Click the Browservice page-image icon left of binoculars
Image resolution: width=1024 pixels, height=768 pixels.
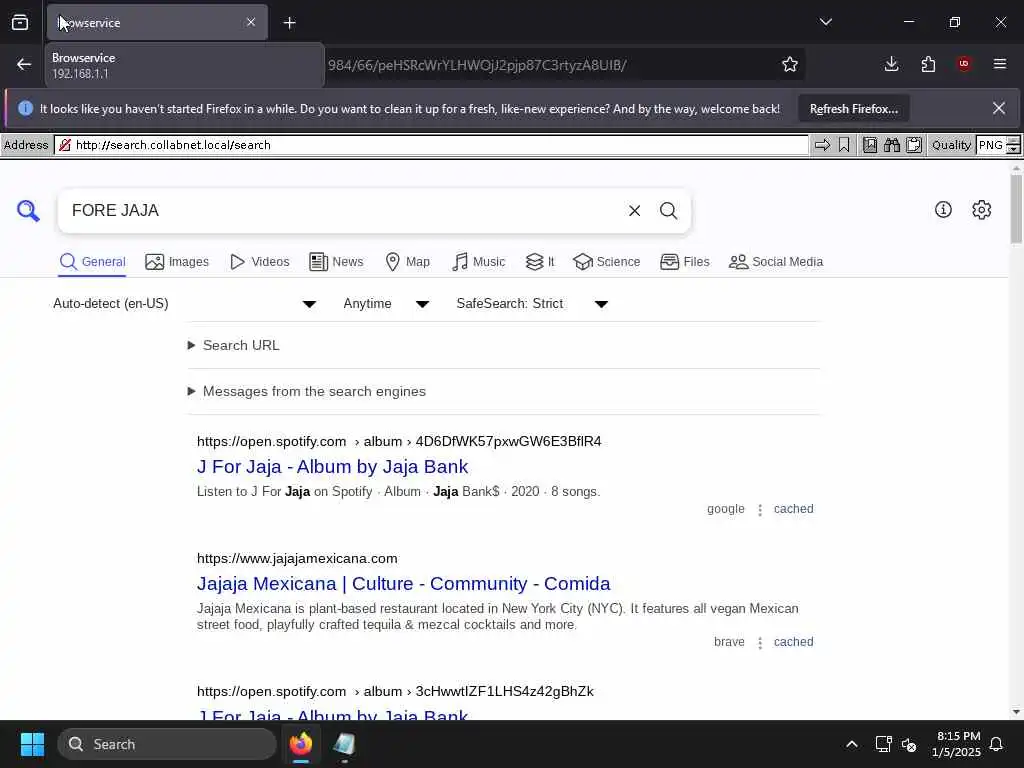pyautogui.click(x=870, y=145)
